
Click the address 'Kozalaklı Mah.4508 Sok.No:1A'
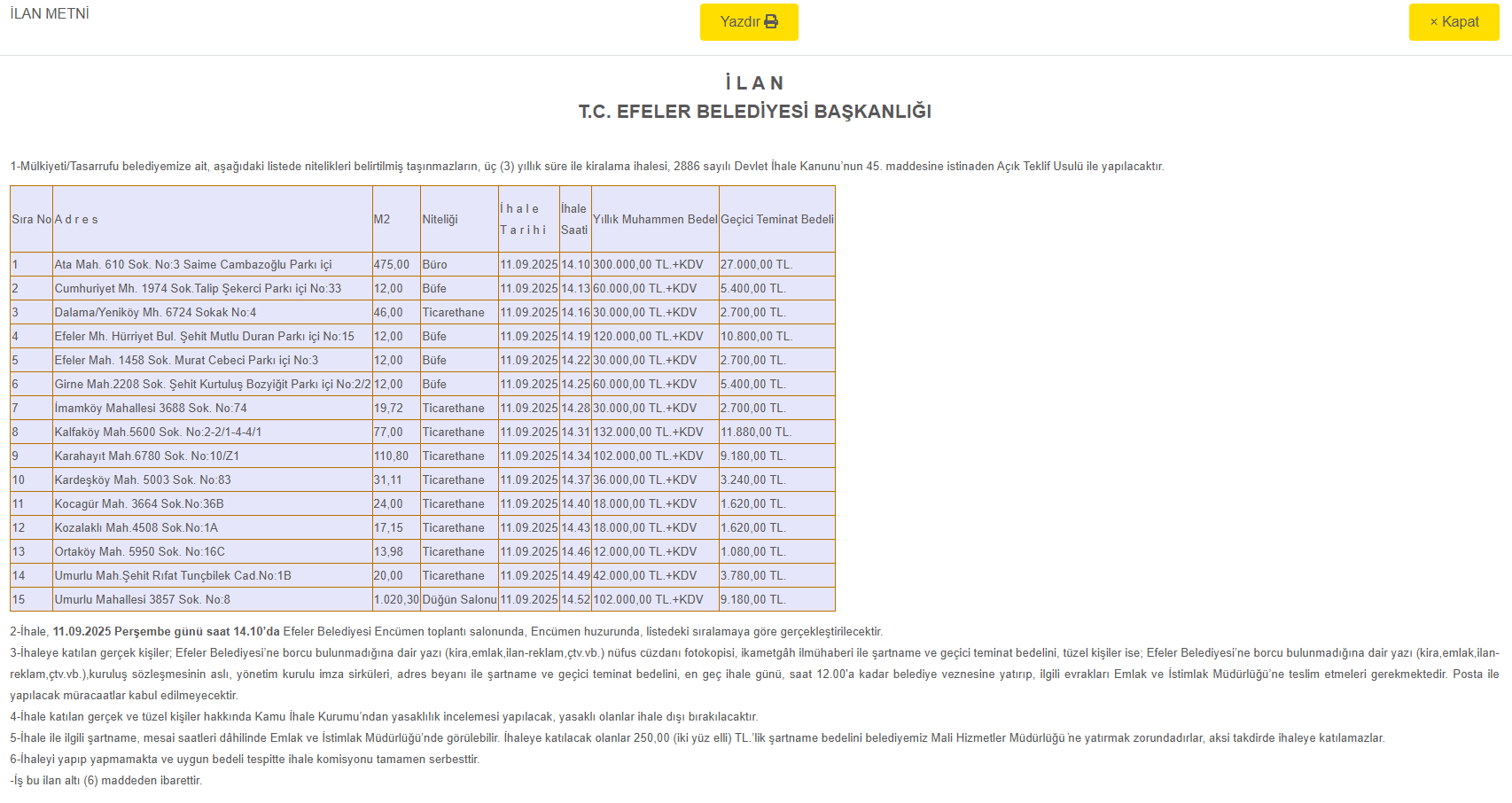point(136,528)
